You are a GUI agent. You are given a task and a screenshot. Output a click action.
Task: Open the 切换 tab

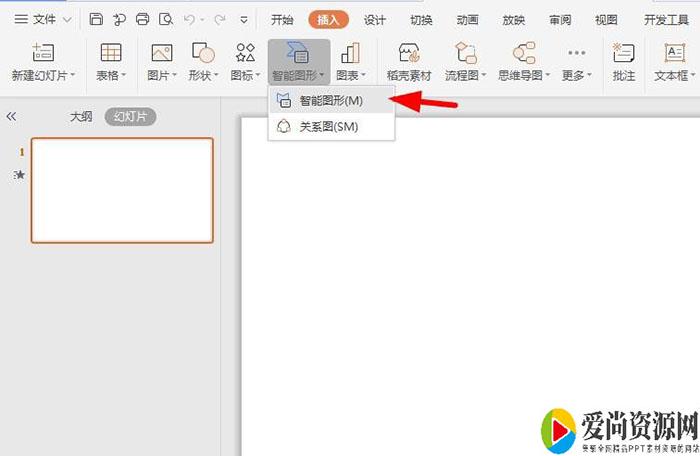421,20
